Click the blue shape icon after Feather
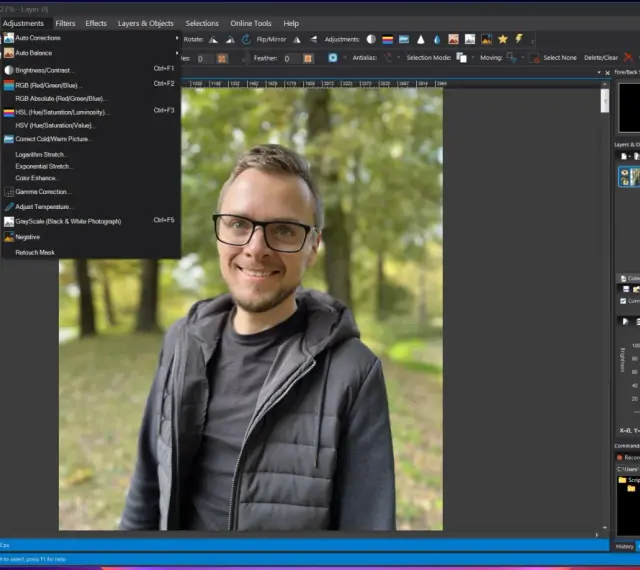 click(333, 58)
